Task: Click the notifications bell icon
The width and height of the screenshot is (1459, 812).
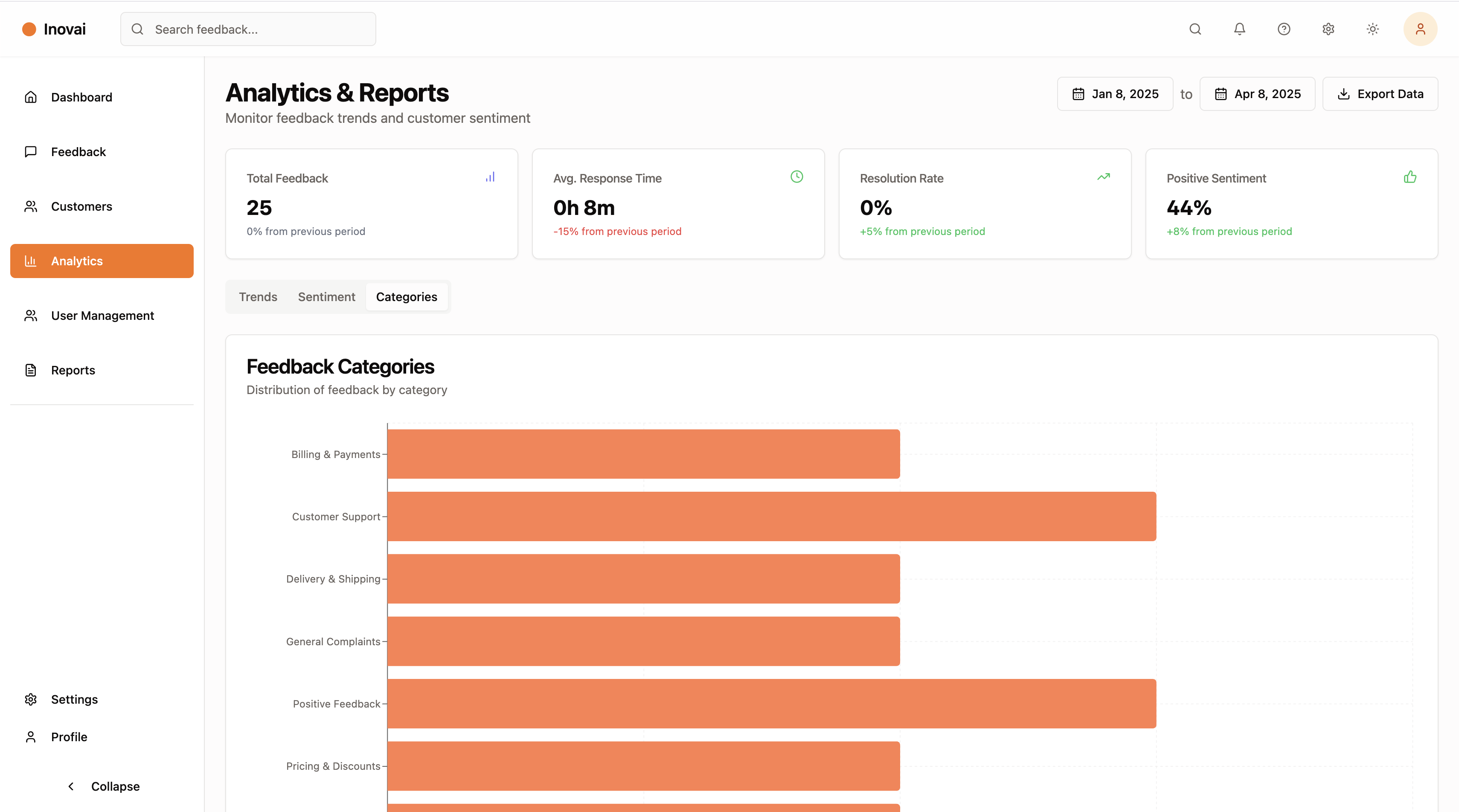Action: [1239, 29]
